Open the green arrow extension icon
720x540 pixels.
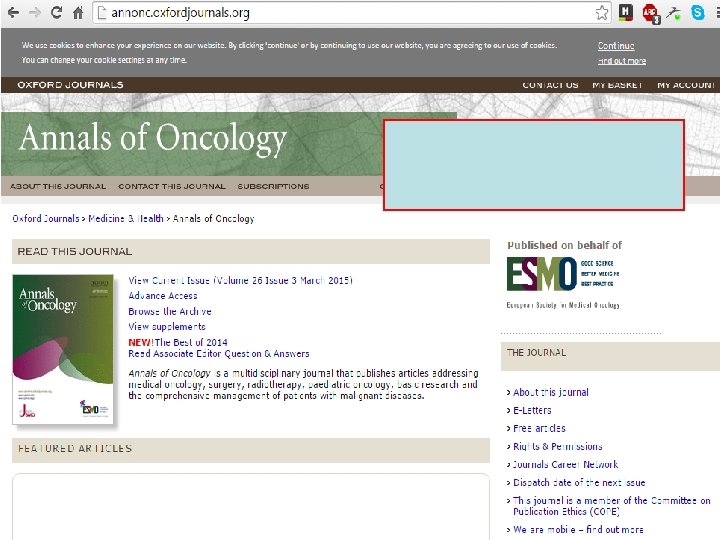(674, 12)
